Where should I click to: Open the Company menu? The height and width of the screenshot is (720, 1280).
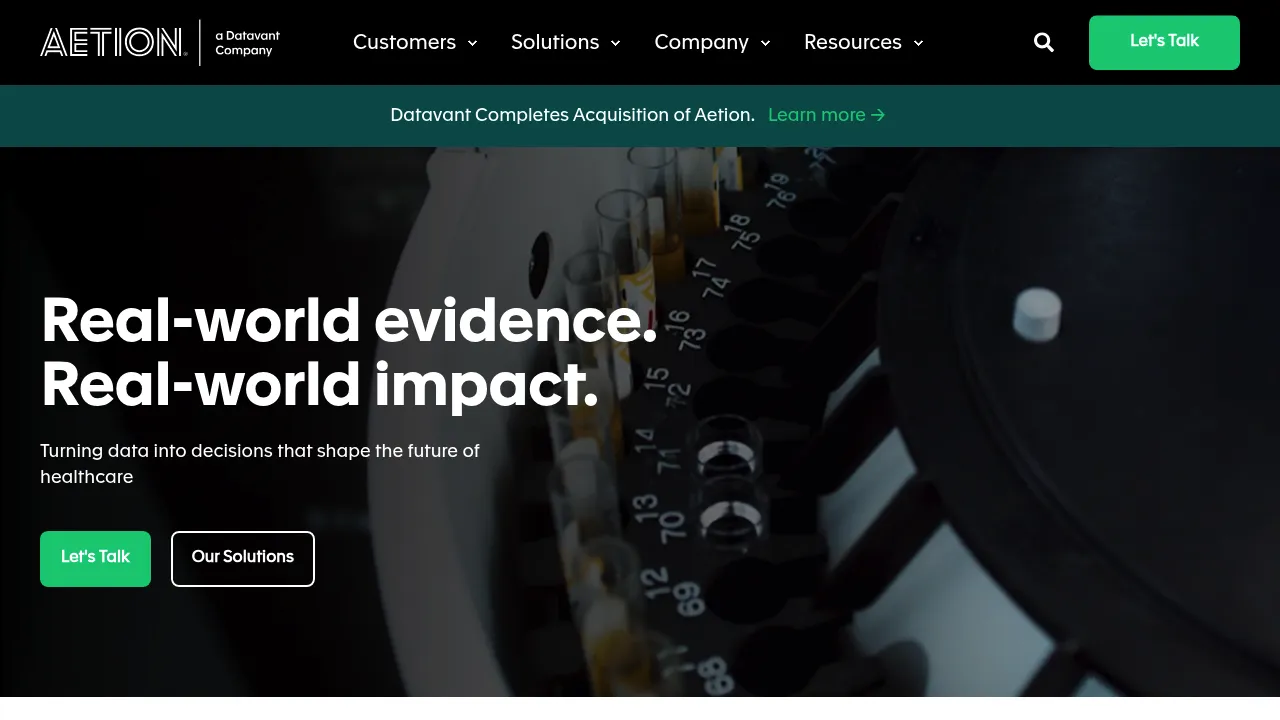point(701,42)
